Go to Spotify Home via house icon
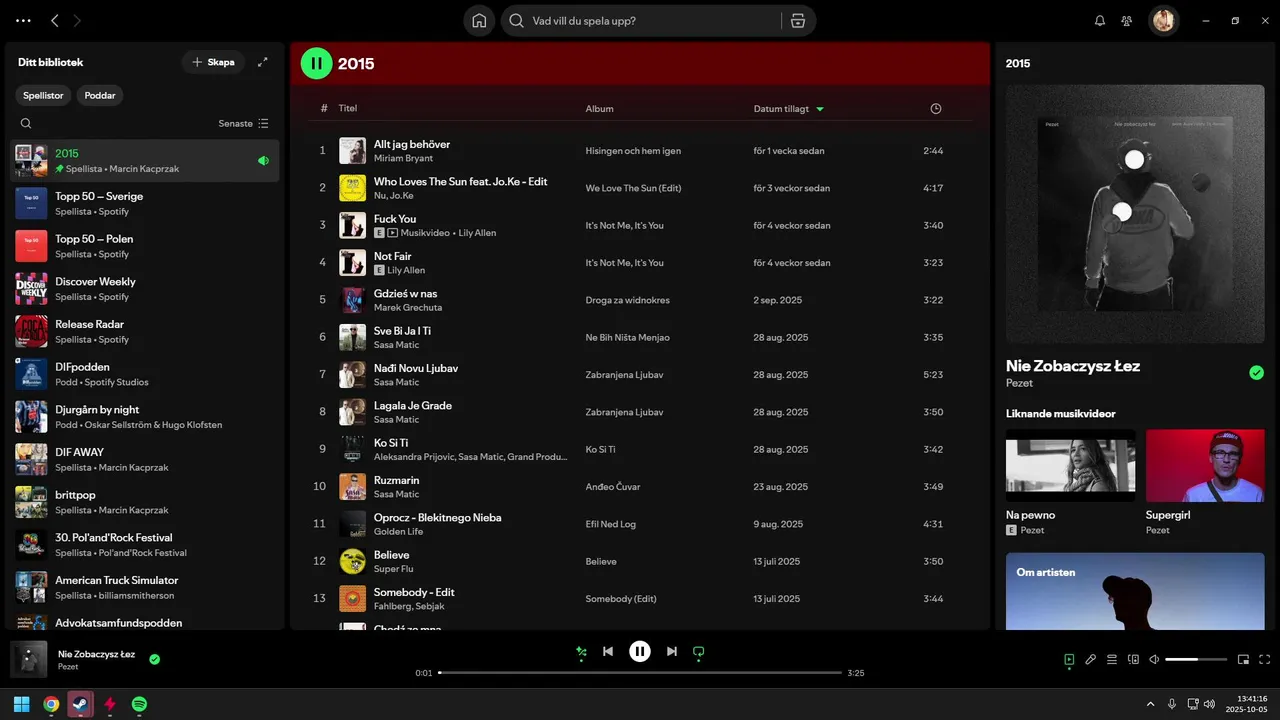Viewport: 1280px width, 720px height. coord(479,20)
